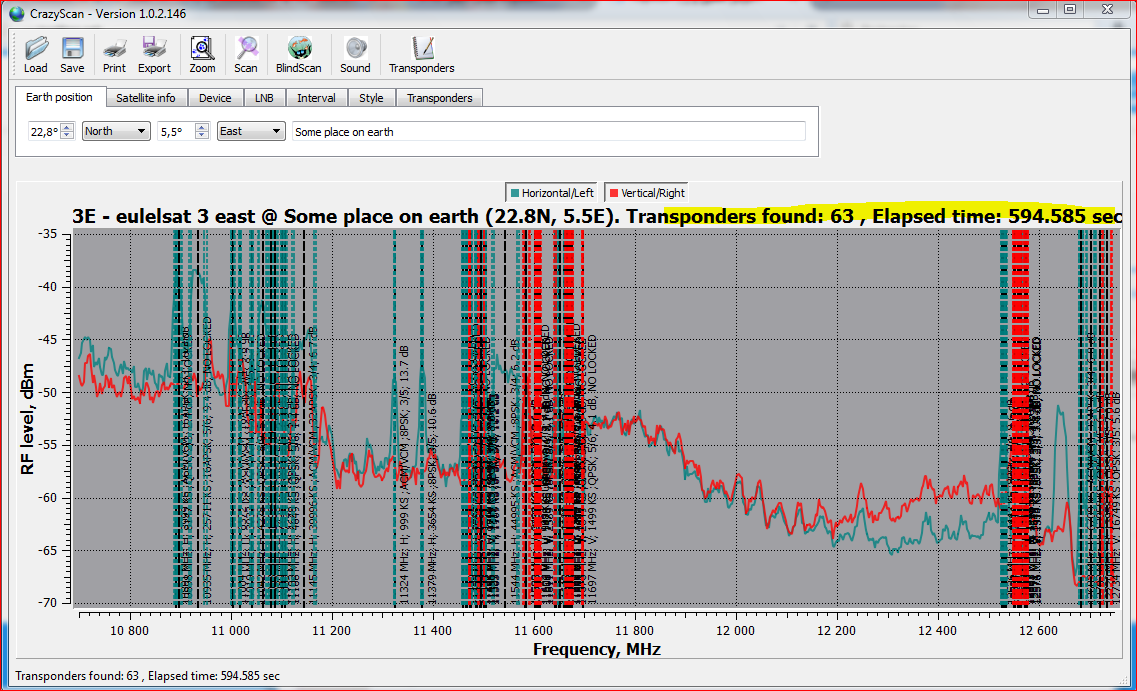The height and width of the screenshot is (691, 1137).
Task: Toggle the Sound option
Action: 355,54
